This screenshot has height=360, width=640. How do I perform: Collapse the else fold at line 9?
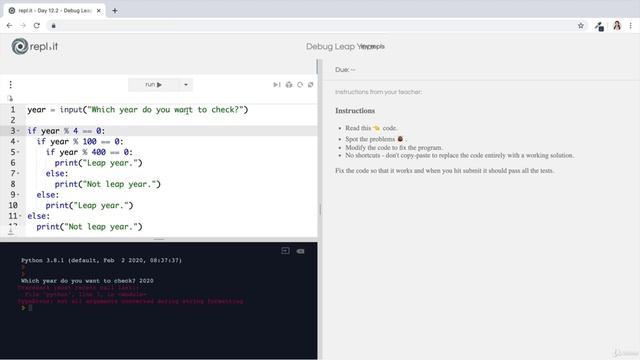coord(18,195)
